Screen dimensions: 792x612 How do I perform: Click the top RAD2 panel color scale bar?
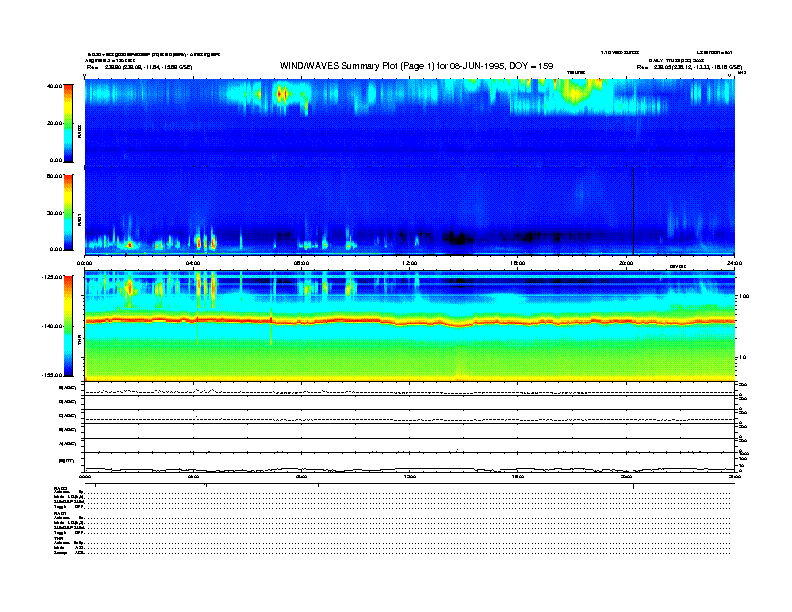coord(68,123)
